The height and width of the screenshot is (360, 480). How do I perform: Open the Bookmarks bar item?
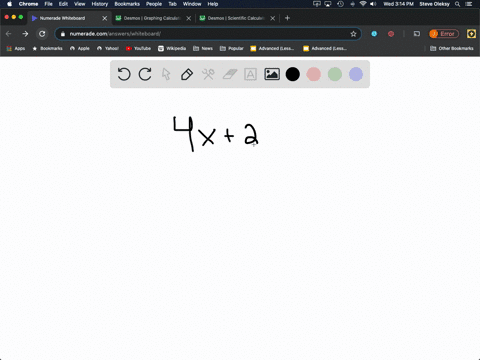(47, 48)
